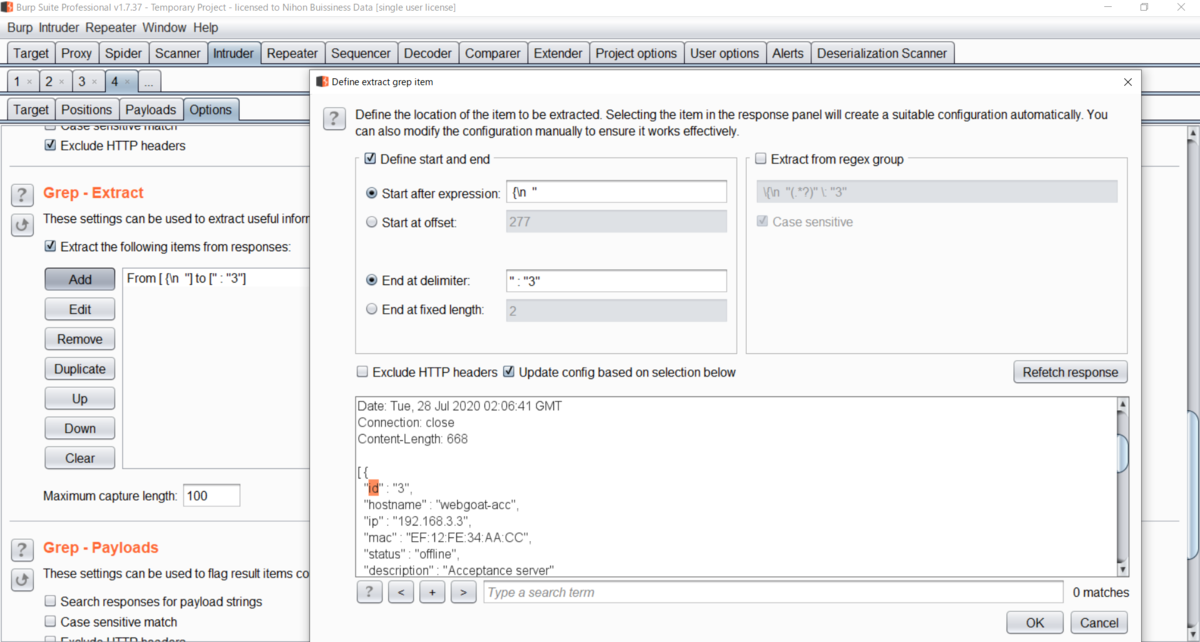Image resolution: width=1200 pixels, height=642 pixels.
Task: Switch to the Proxy tab
Action: (77, 53)
